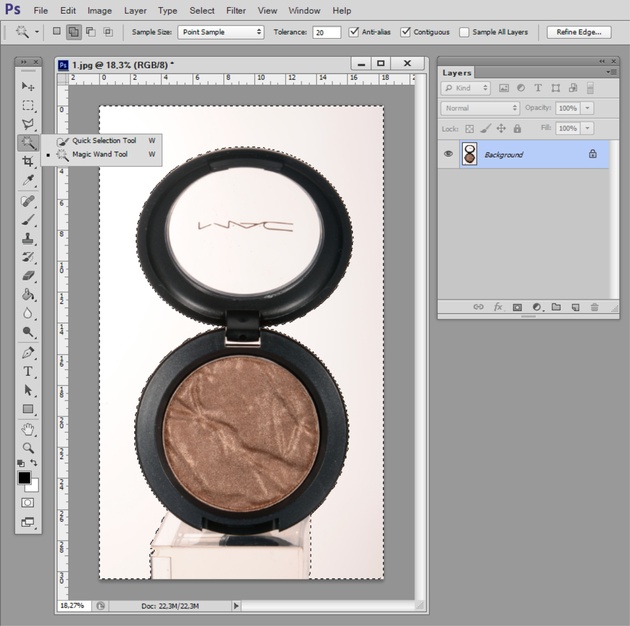Toggle Lock image pixels
This screenshot has height=626, width=630.
pos(485,129)
